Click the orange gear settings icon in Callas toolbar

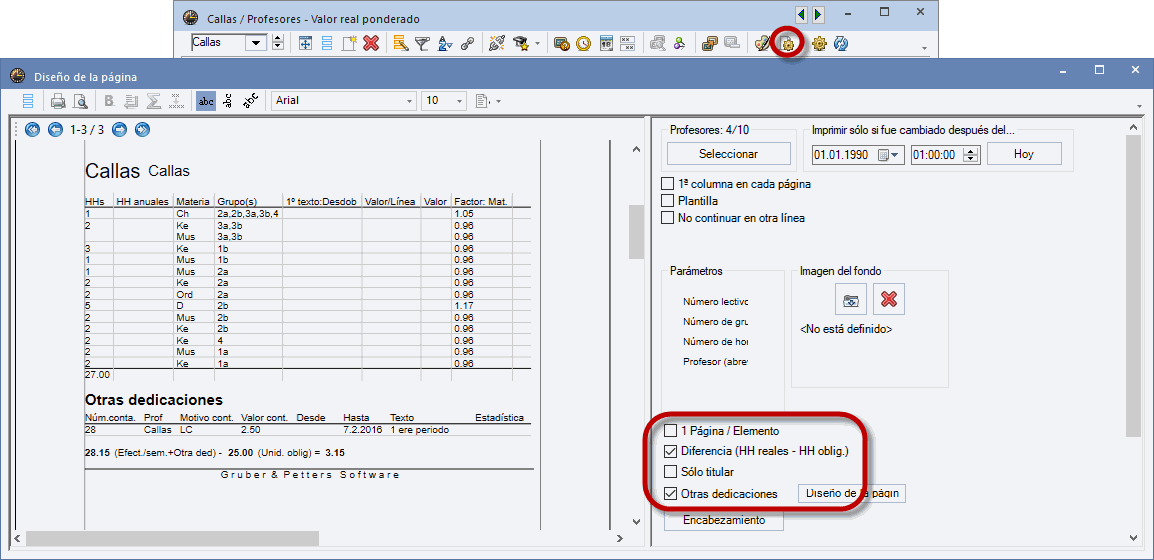[818, 43]
